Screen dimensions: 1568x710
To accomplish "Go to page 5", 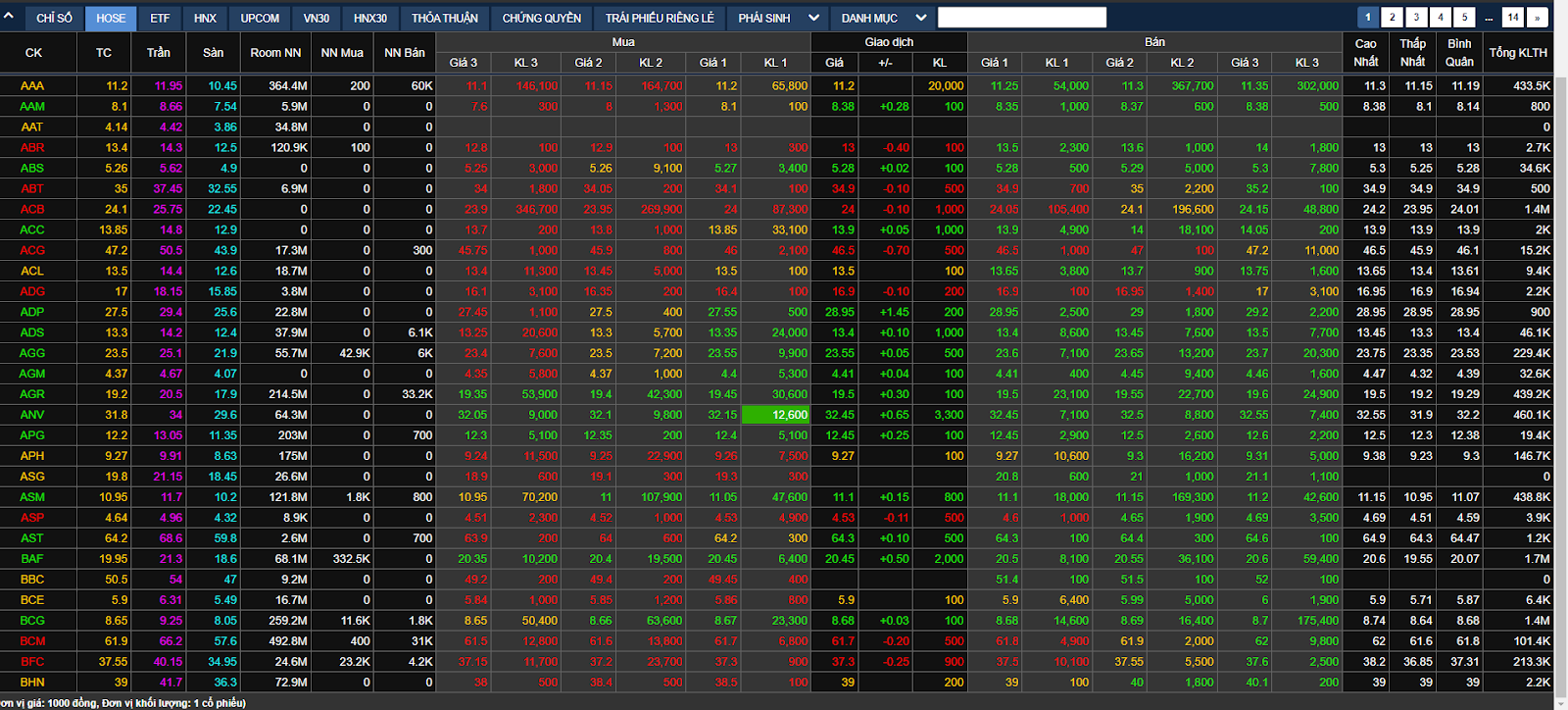I will click(1464, 17).
